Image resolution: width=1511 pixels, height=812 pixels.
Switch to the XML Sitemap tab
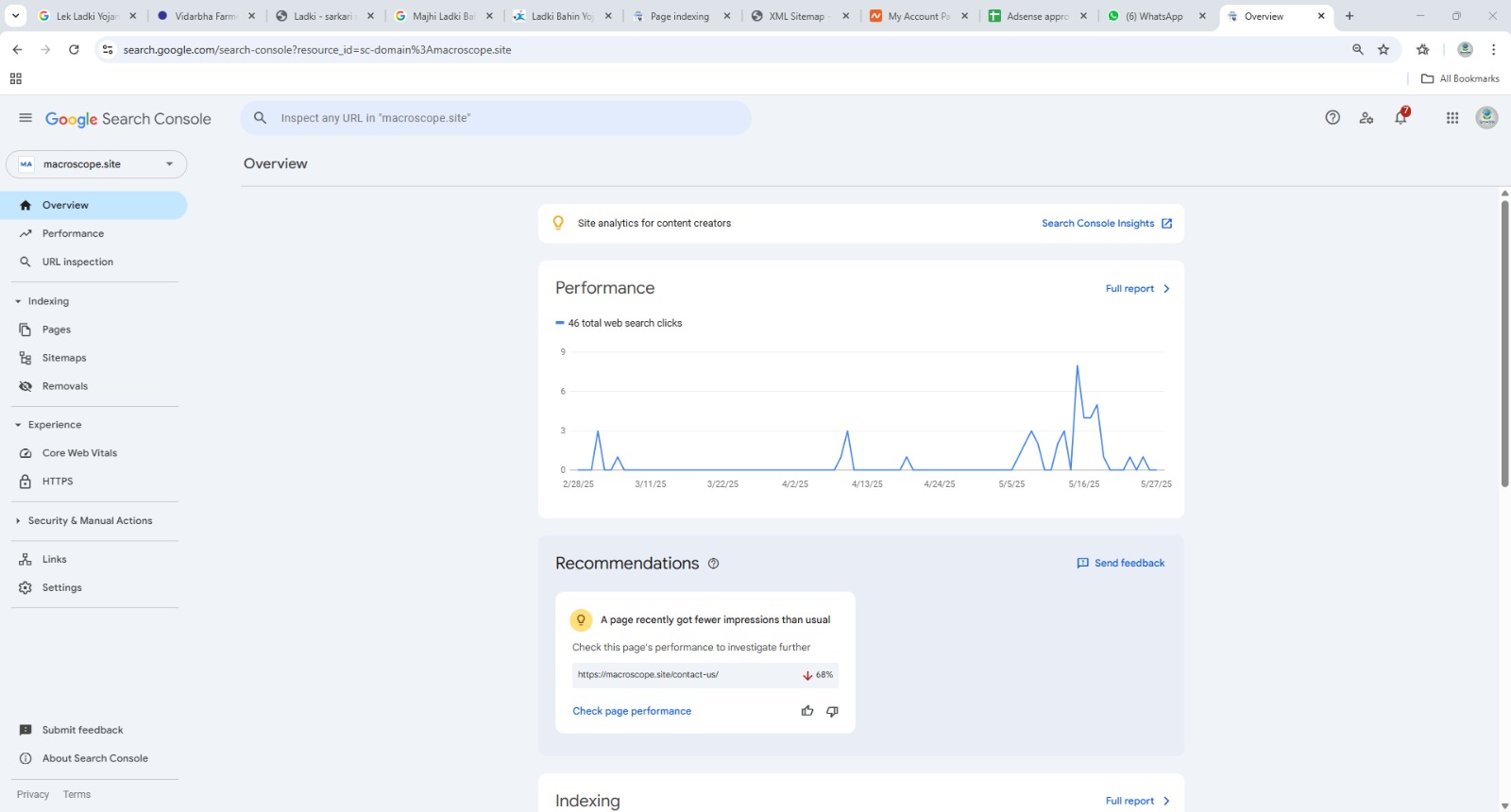pos(800,16)
